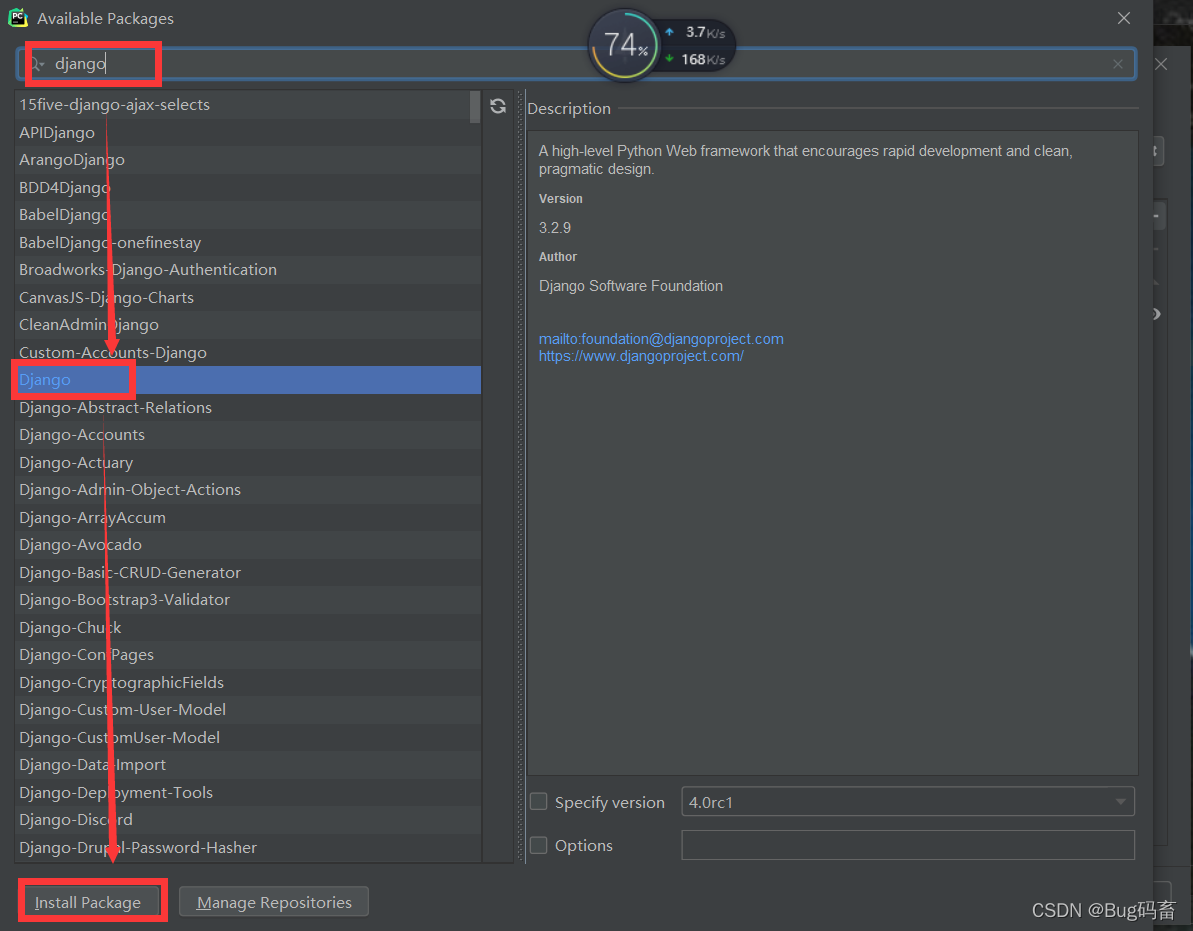Select the Django-Deployment-Tools package
1193x931 pixels.
pyautogui.click(x=247, y=793)
